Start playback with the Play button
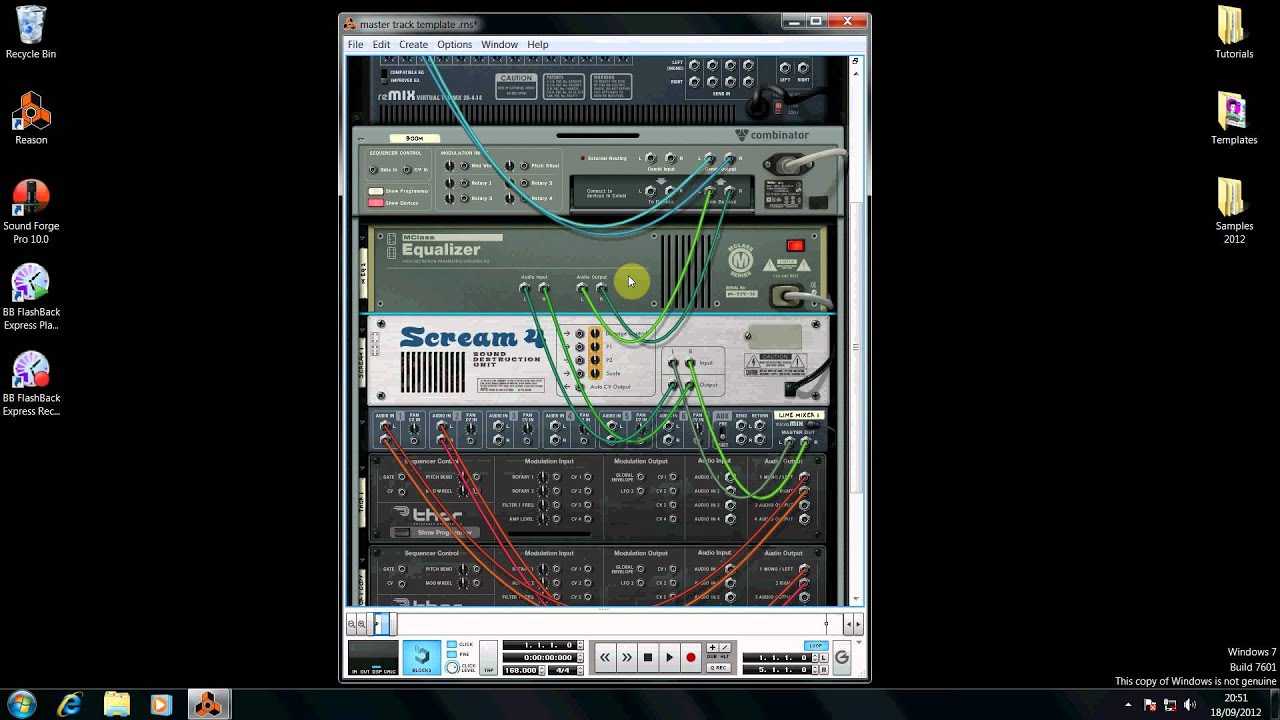 669,657
